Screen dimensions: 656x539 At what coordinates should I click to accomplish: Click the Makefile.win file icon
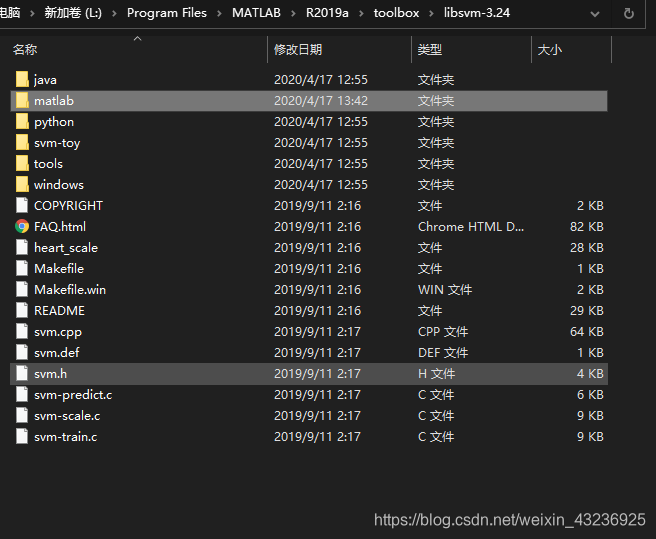click(x=22, y=289)
